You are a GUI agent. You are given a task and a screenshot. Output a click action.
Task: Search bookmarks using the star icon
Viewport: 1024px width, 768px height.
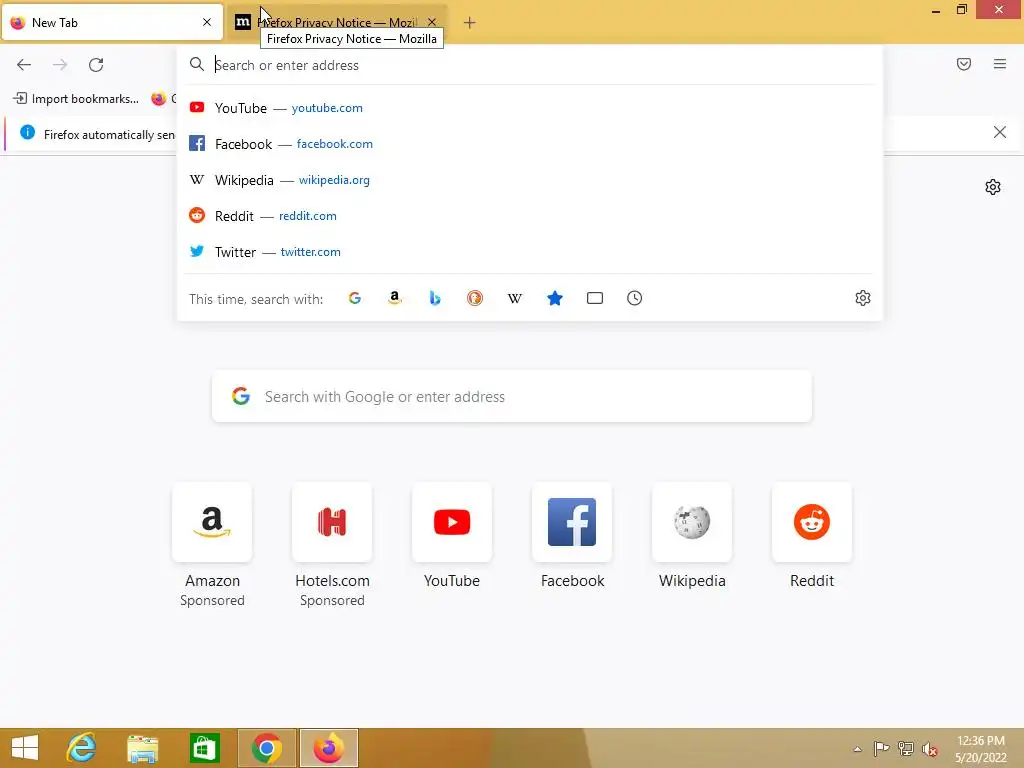tap(555, 298)
